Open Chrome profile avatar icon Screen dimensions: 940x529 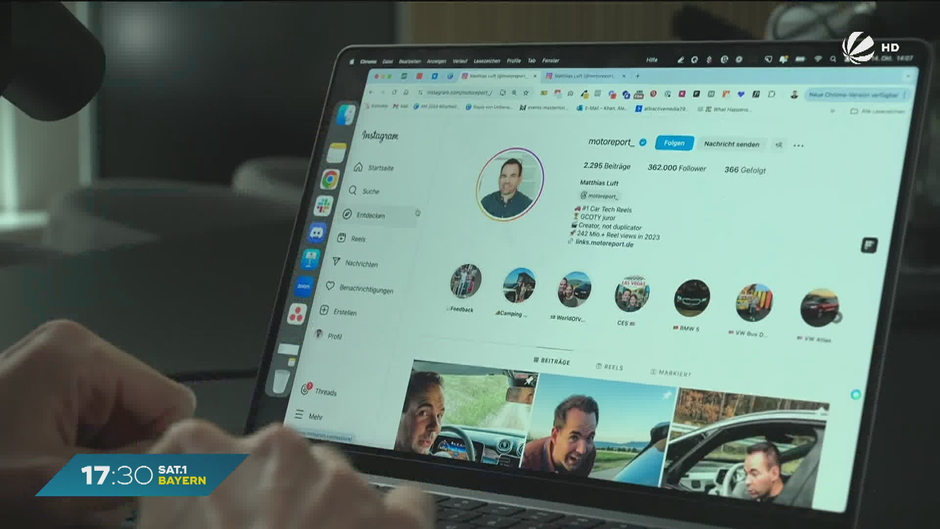[794, 95]
